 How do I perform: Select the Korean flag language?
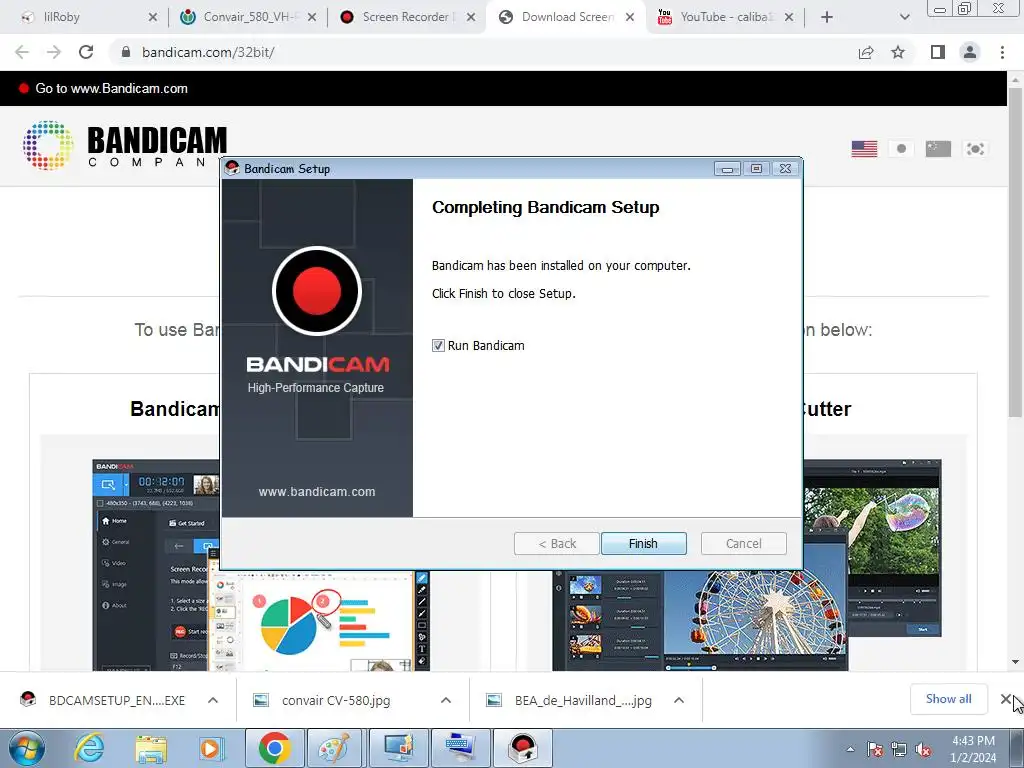(x=976, y=149)
